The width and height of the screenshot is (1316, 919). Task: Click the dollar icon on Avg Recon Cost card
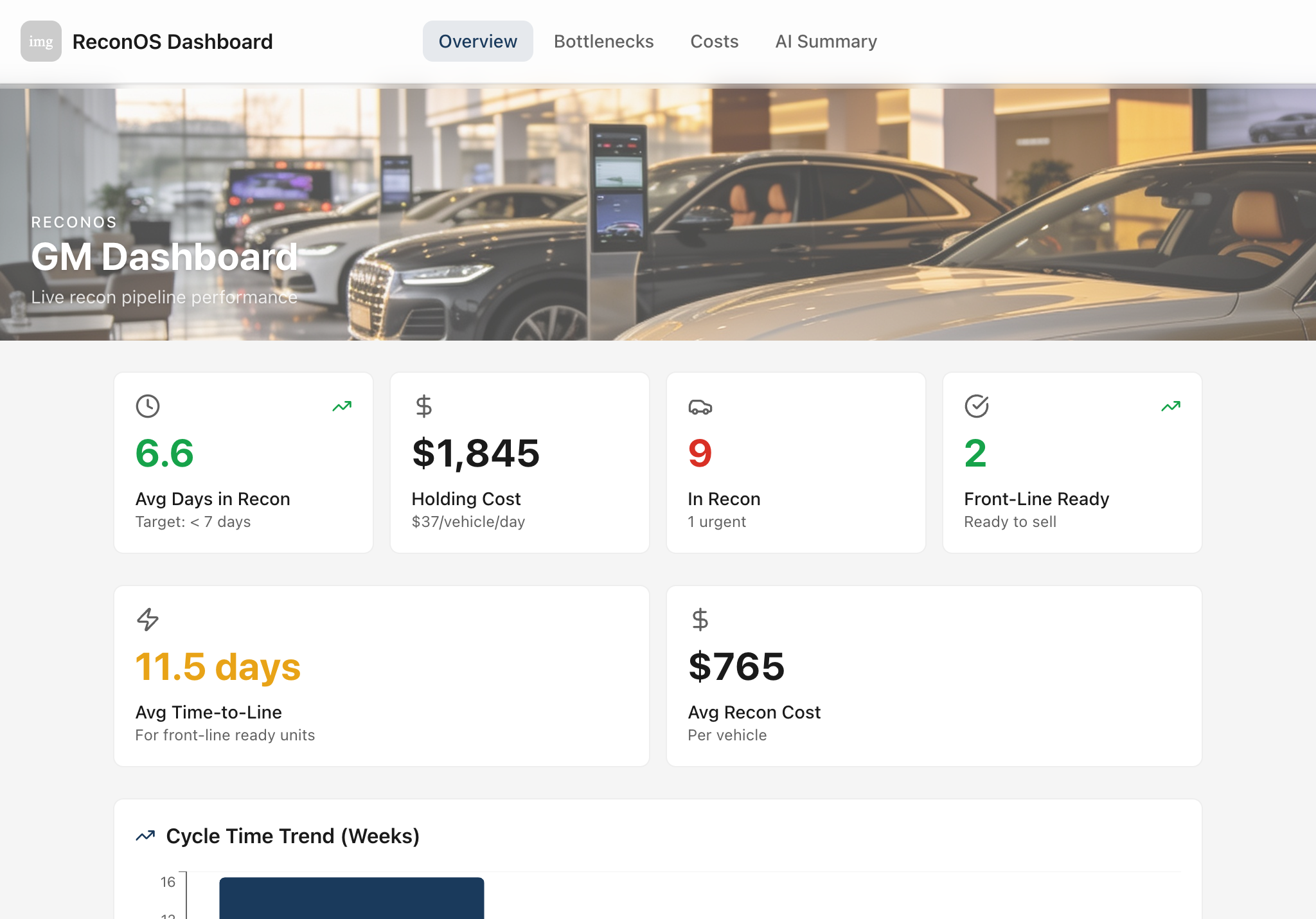700,620
